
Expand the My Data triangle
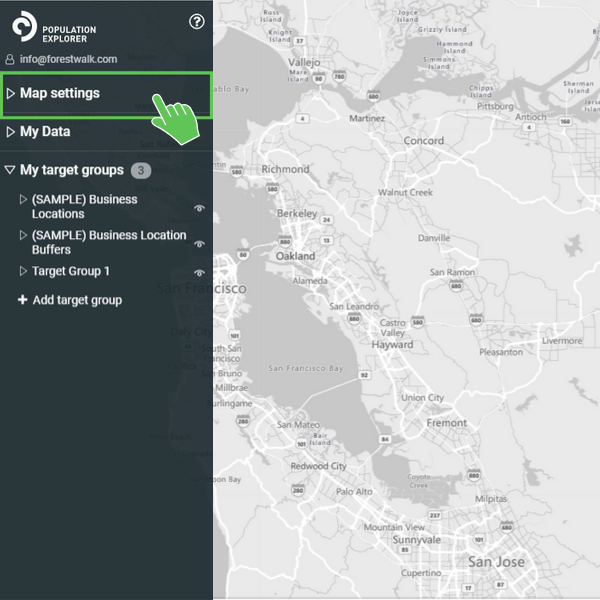11,132
